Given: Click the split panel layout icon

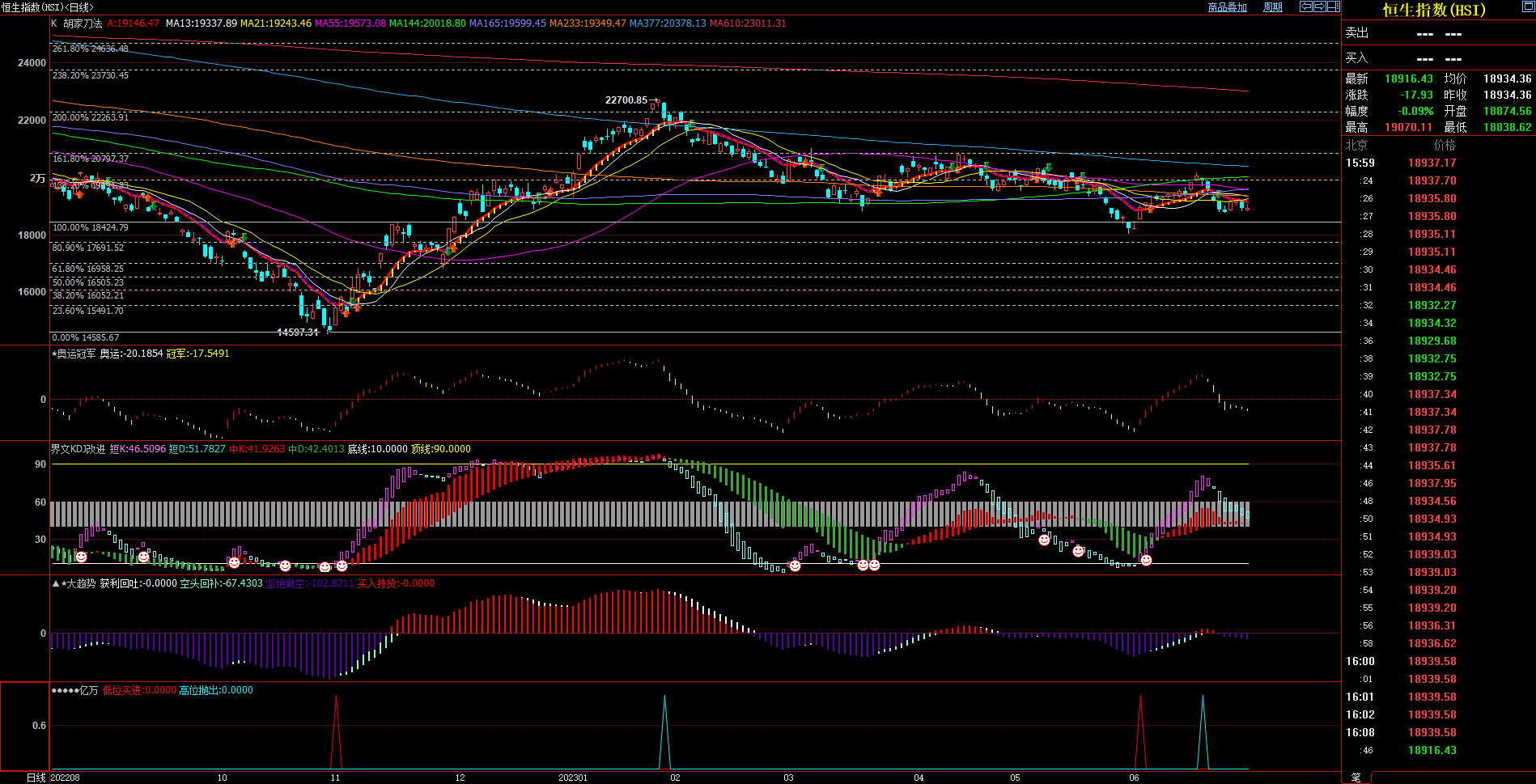Looking at the screenshot, I should 1333,6.
